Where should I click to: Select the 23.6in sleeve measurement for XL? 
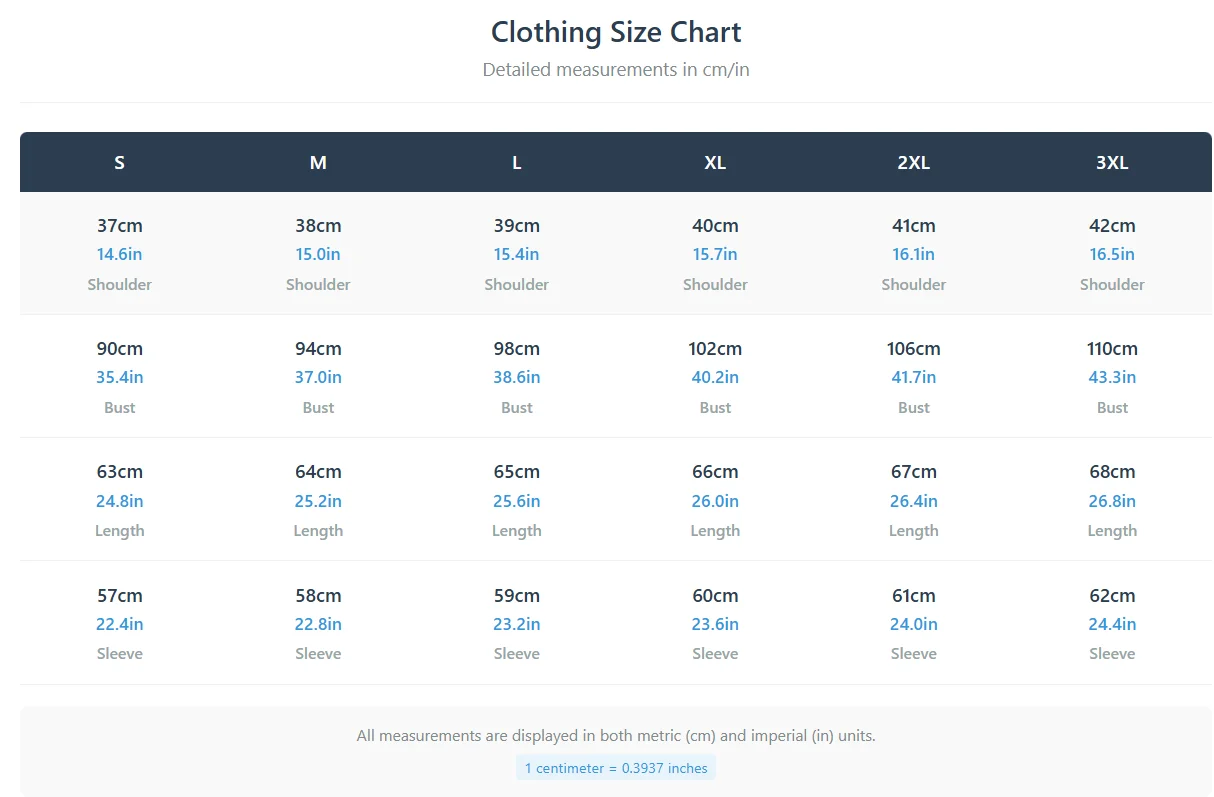click(715, 624)
